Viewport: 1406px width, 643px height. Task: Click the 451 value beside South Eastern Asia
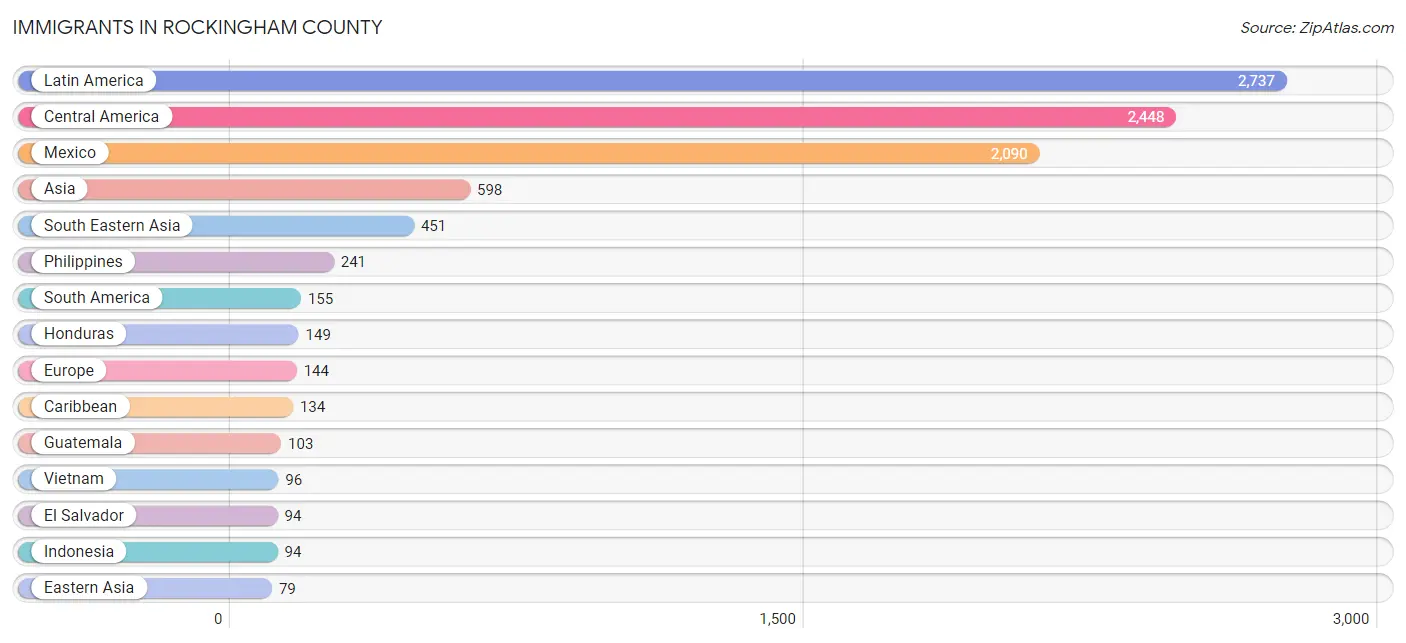(433, 226)
